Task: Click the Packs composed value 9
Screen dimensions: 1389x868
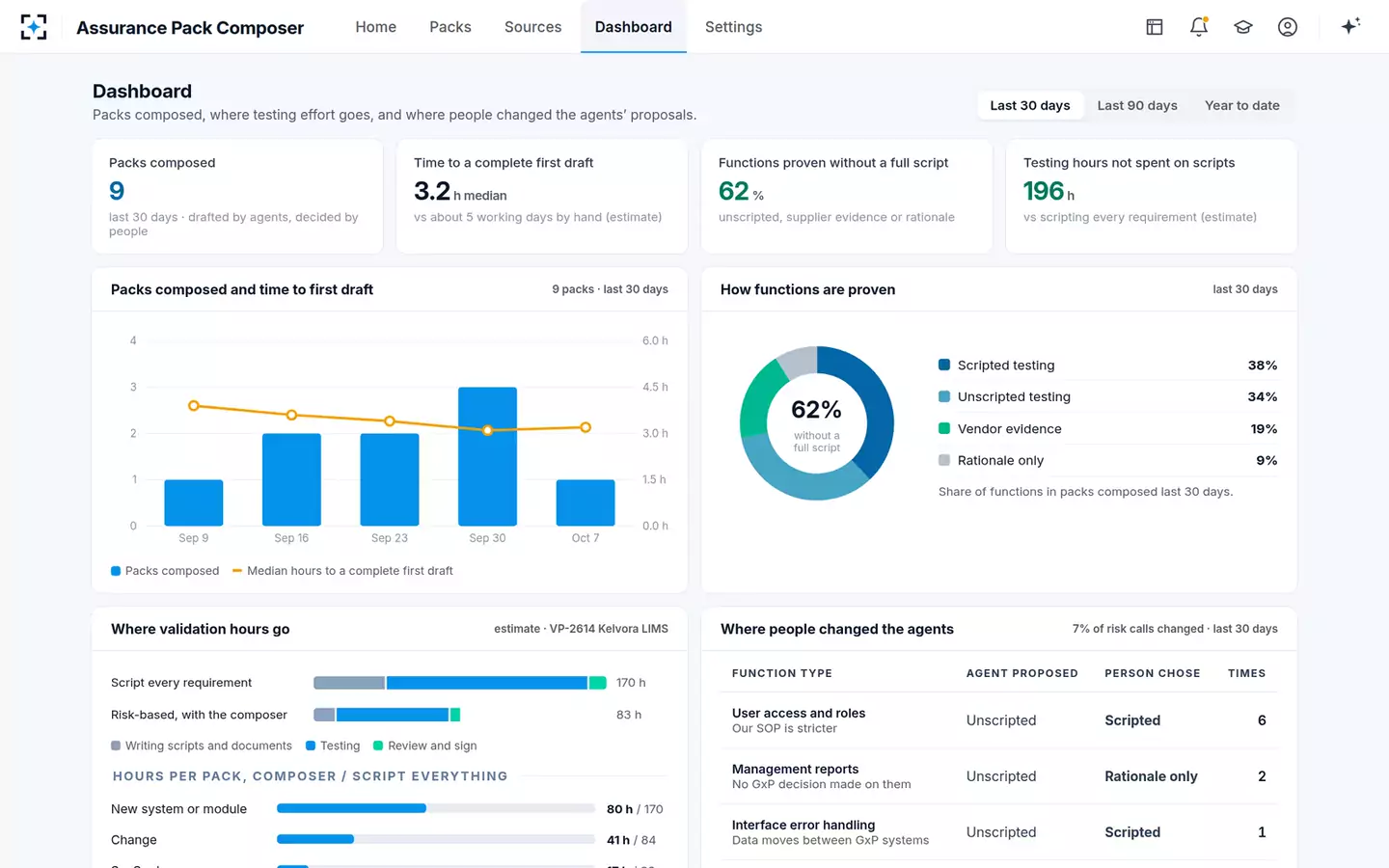Action: point(117,191)
